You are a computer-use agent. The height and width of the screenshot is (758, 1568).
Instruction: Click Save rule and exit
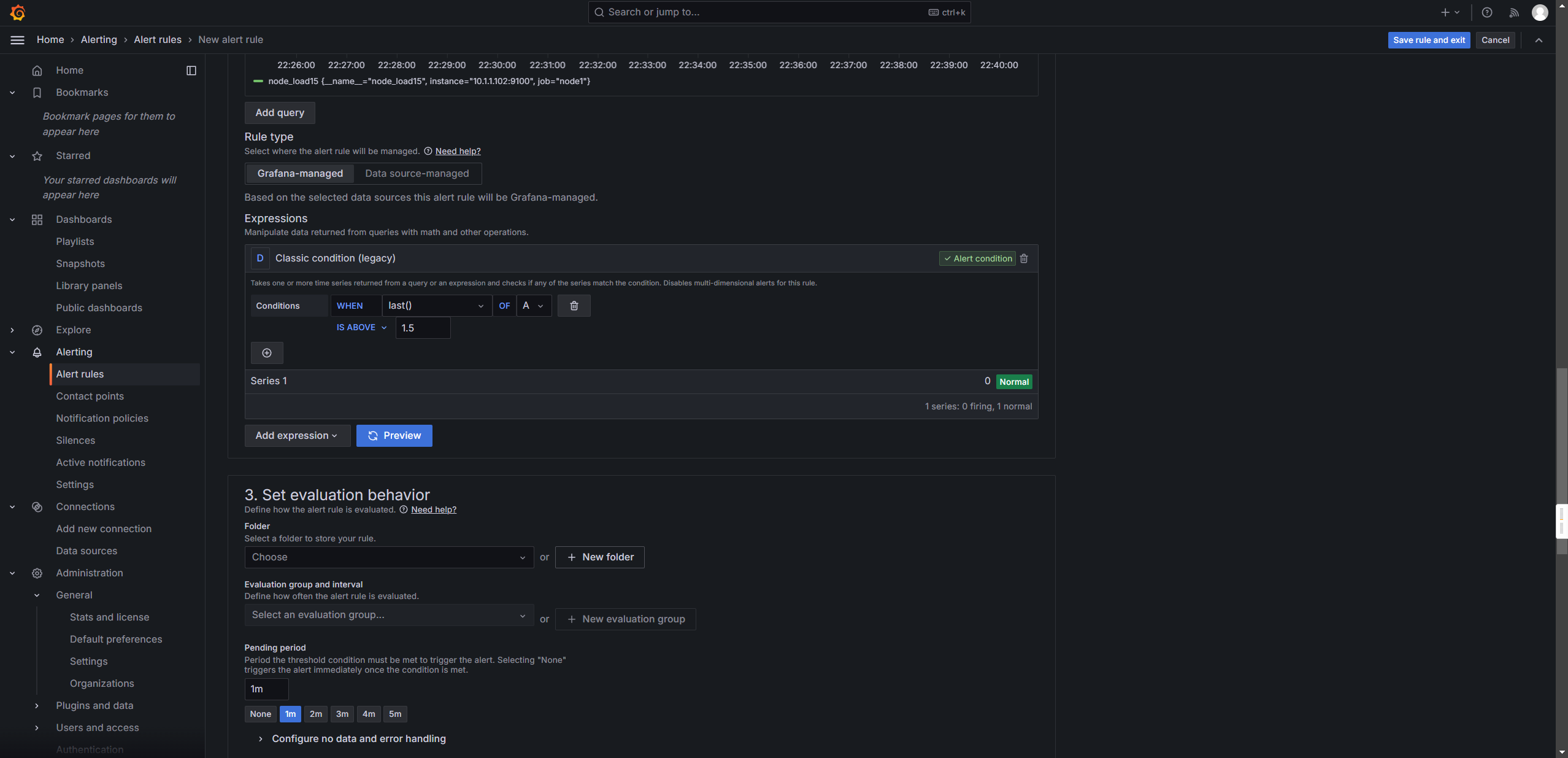click(1429, 40)
